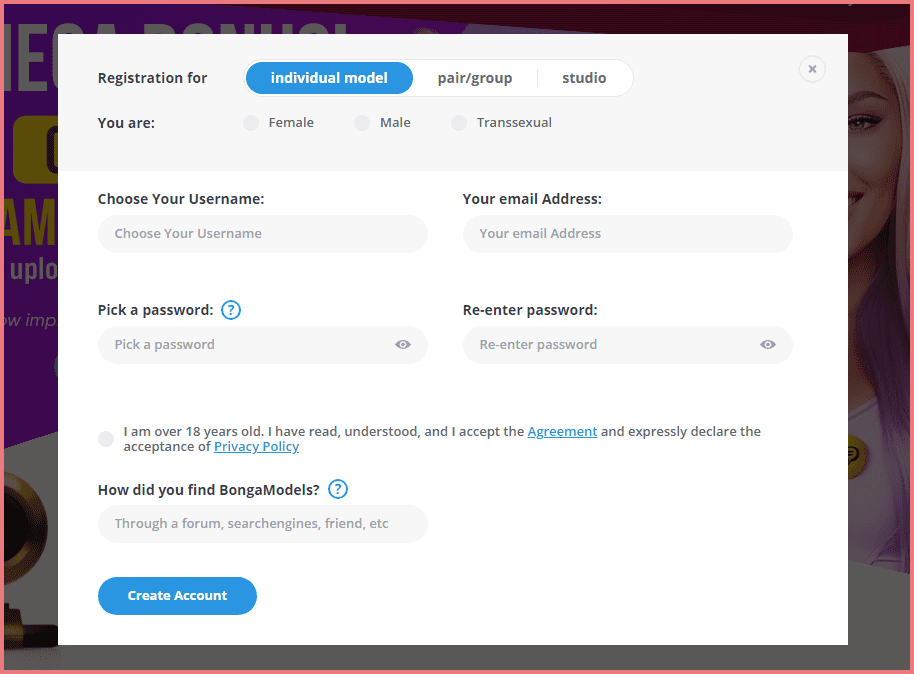Open the Agreement link
This screenshot has height=674, width=914.
tap(562, 432)
